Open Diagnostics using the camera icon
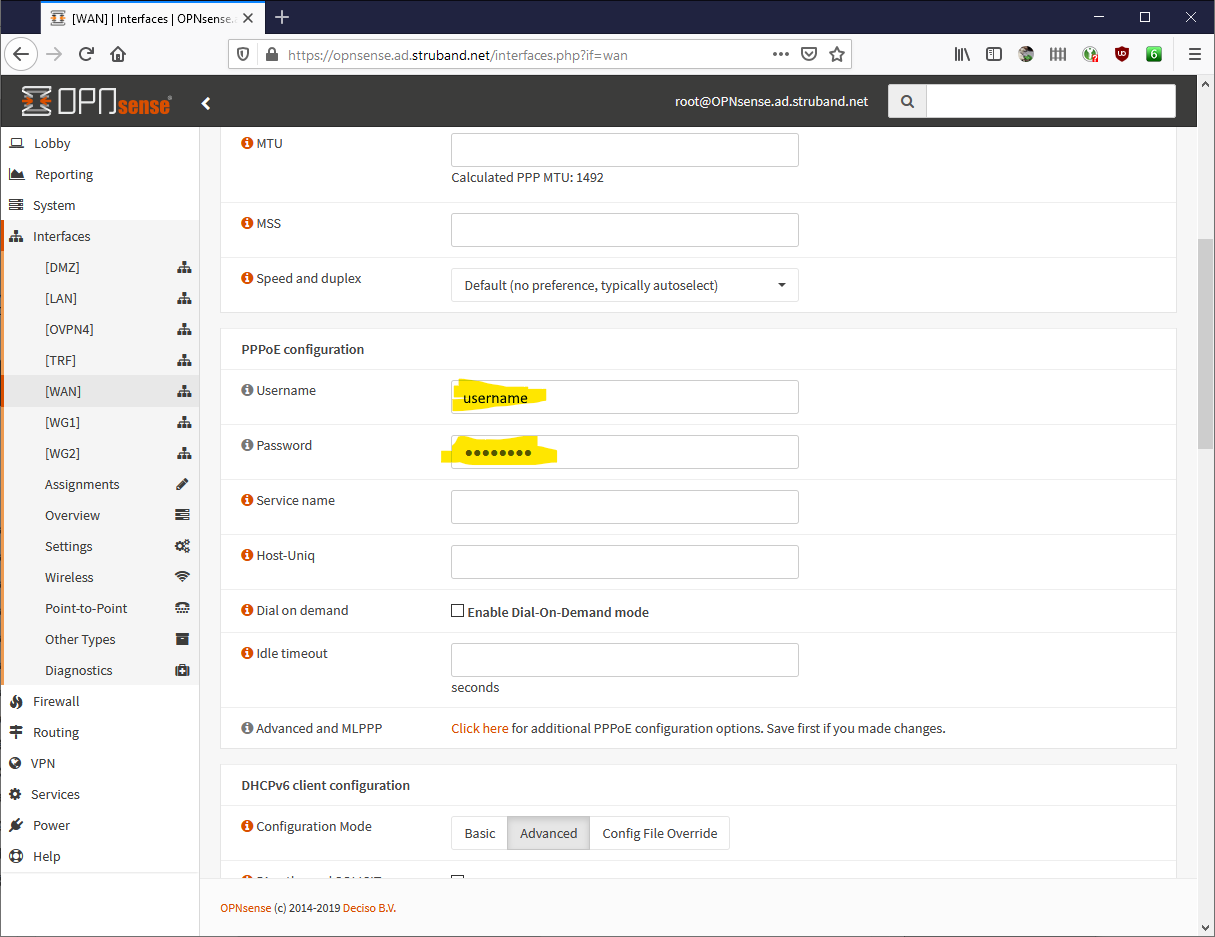Image resolution: width=1215 pixels, height=937 pixels. coord(182,669)
